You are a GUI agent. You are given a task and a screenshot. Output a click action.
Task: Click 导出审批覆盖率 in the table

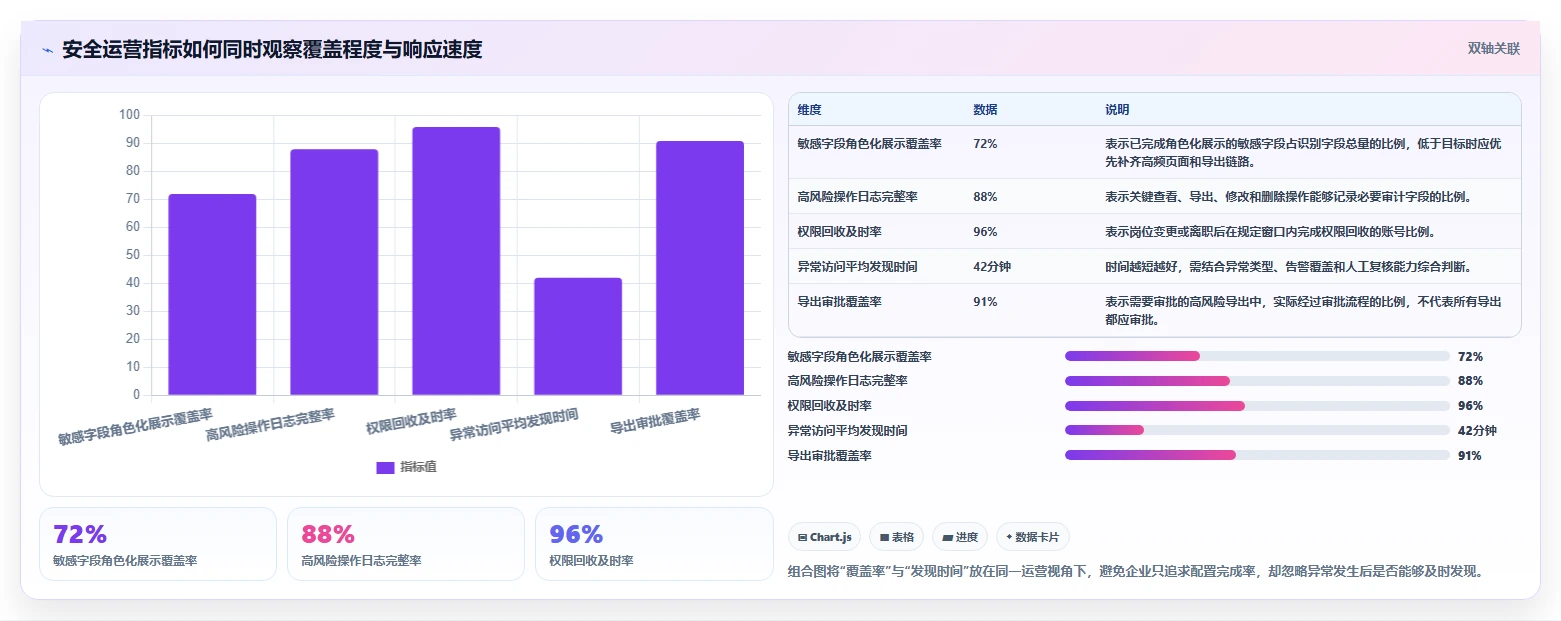click(x=840, y=301)
